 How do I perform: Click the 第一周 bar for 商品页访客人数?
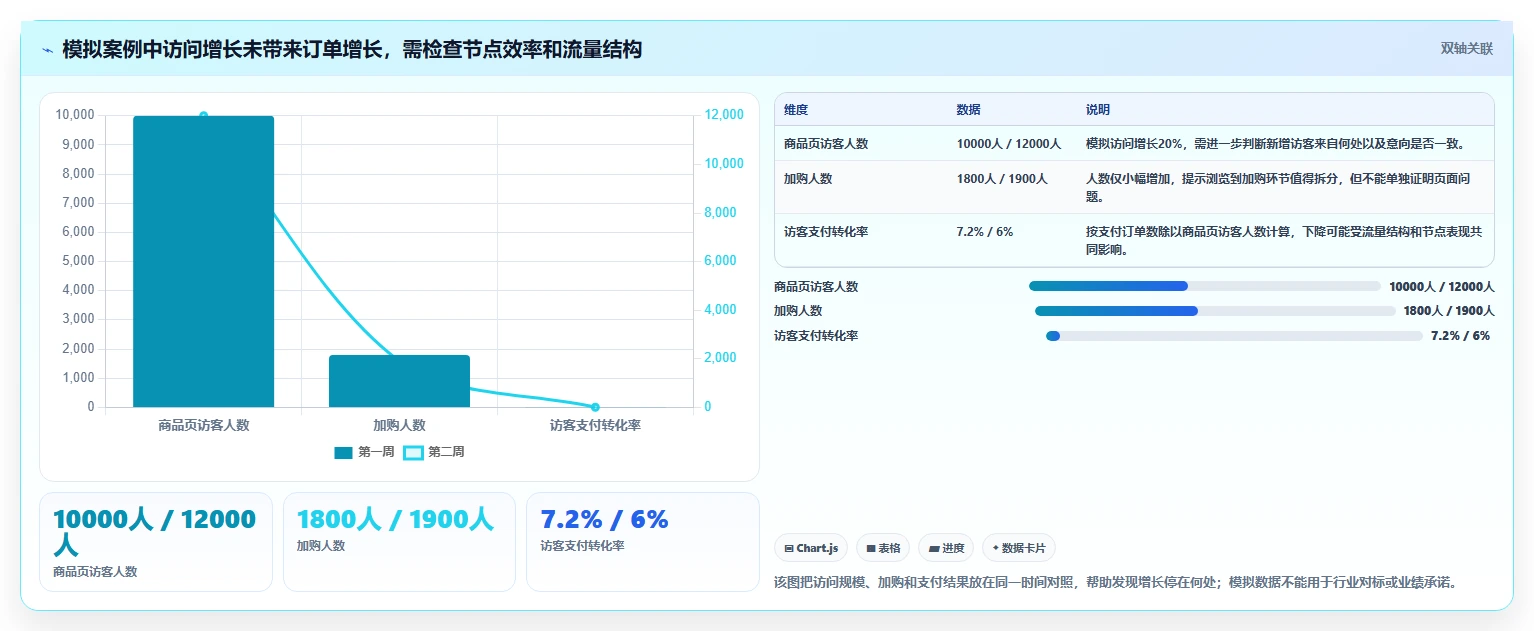coord(203,262)
